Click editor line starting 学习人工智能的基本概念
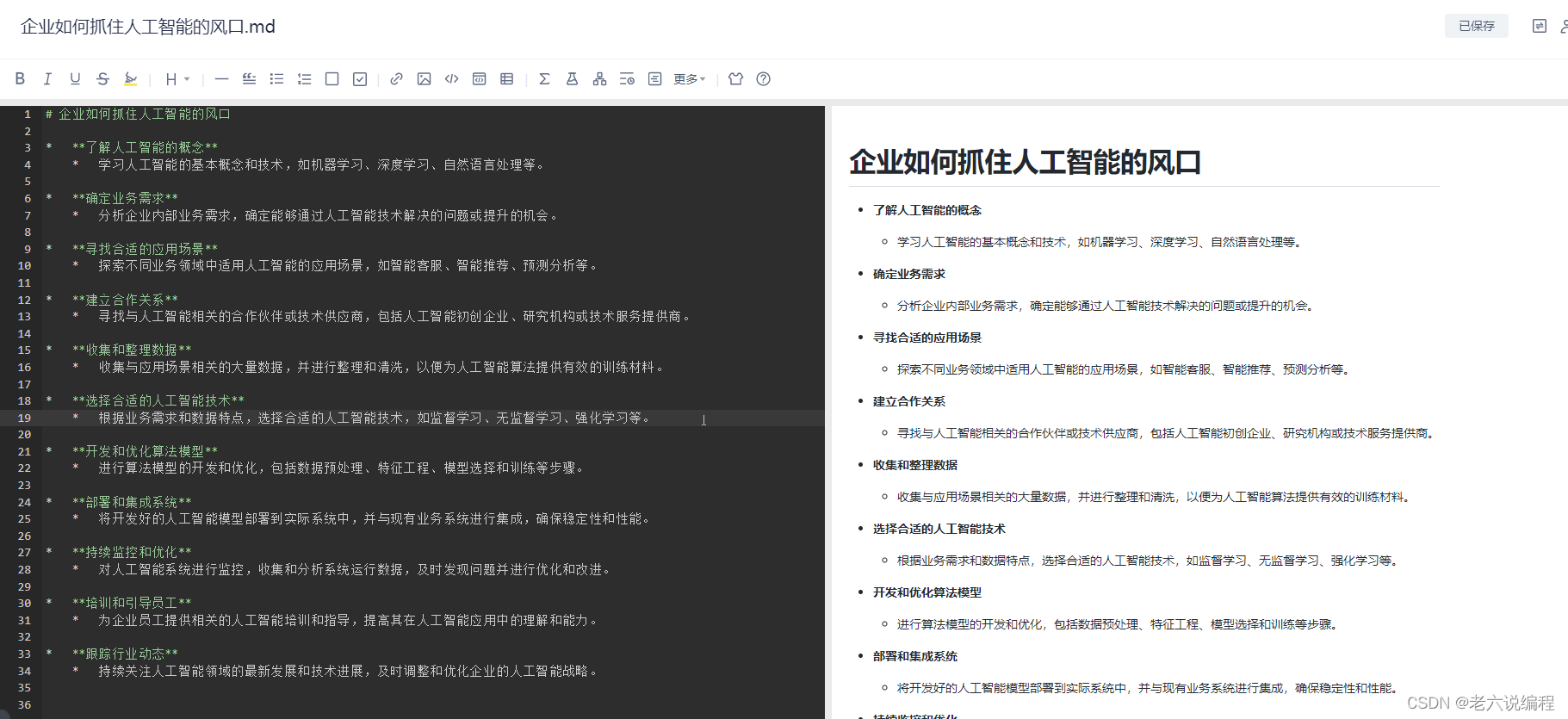This screenshot has width=1568, height=719. 321,164
